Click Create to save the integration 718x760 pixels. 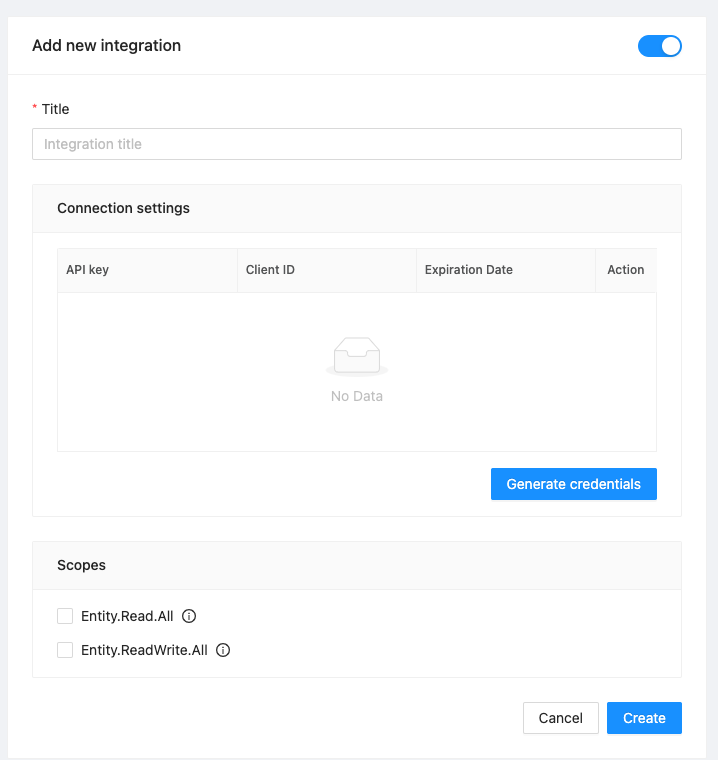644,718
